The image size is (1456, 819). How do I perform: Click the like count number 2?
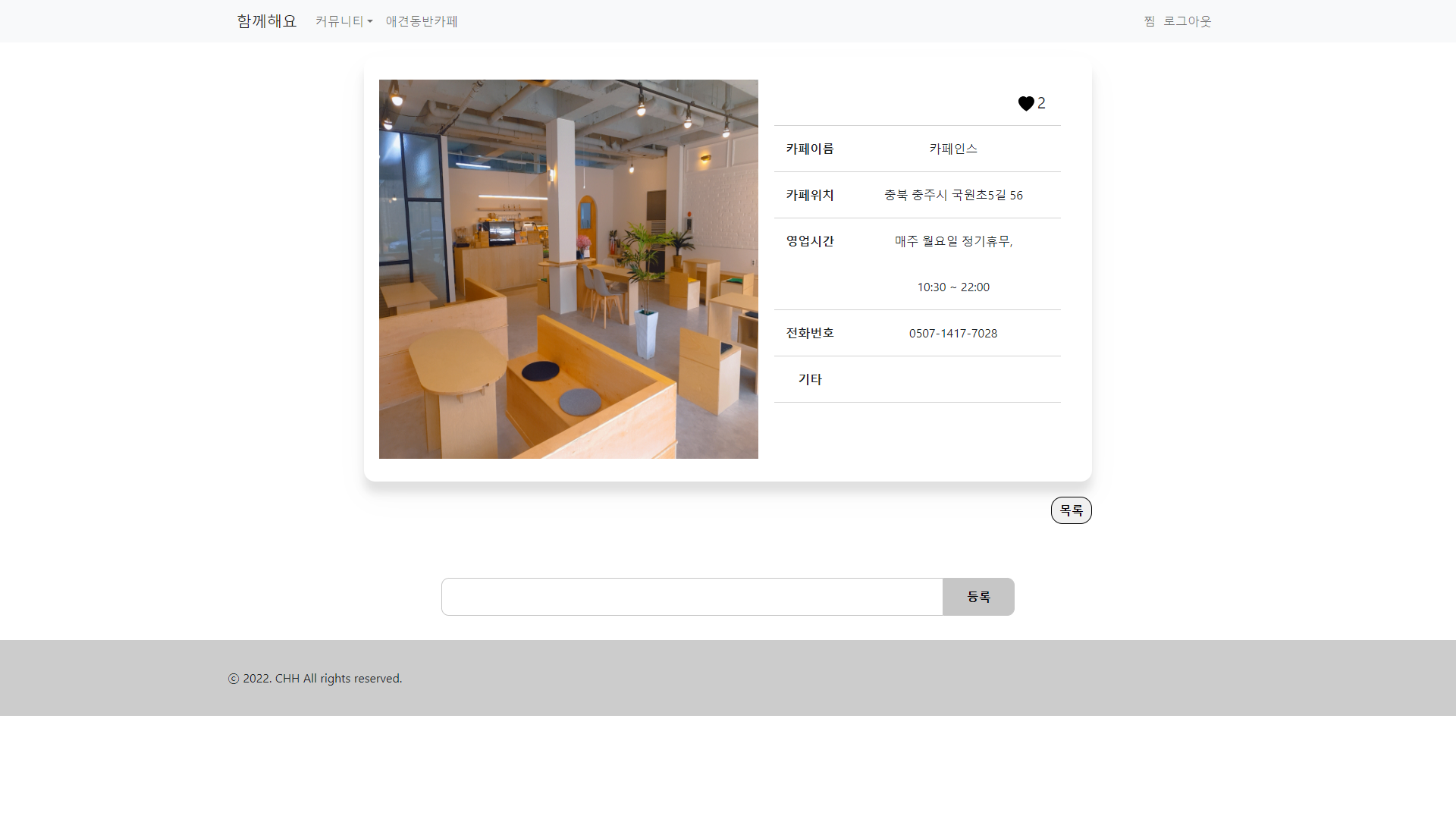(x=1042, y=103)
